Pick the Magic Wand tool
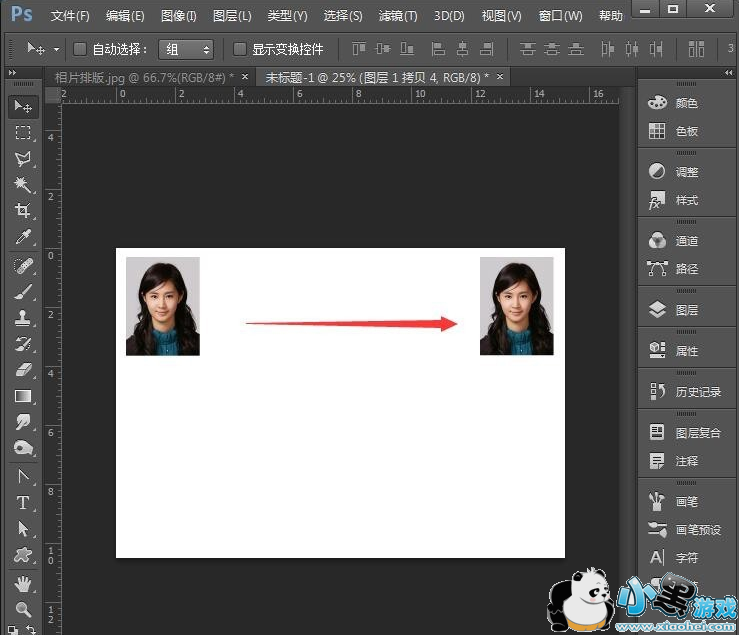Image resolution: width=739 pixels, height=635 pixels. click(x=23, y=185)
